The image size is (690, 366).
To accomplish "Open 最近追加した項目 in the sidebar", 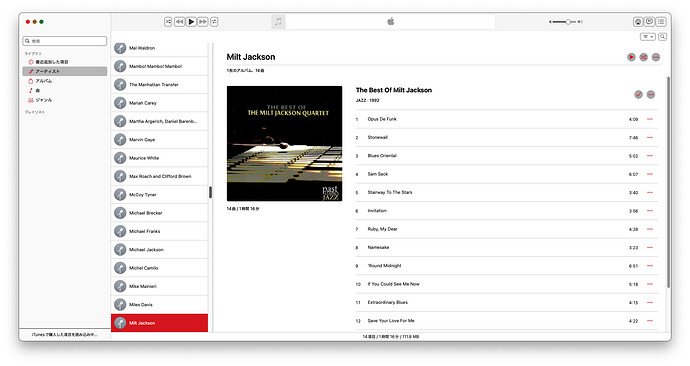I will tap(65, 62).
